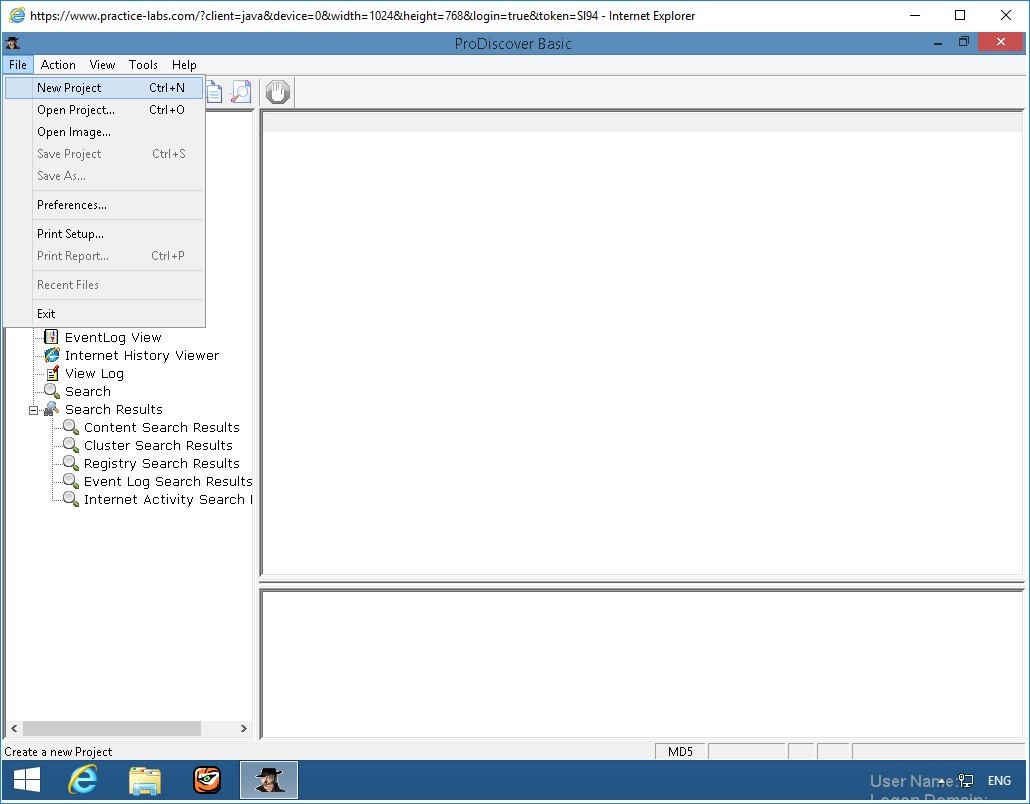Select View Log tree item
The height and width of the screenshot is (804, 1030).
[x=94, y=373]
